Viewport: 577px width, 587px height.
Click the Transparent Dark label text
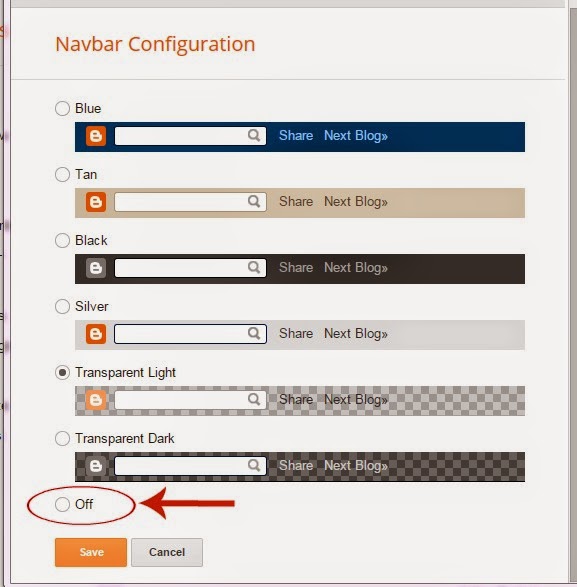[x=125, y=438]
